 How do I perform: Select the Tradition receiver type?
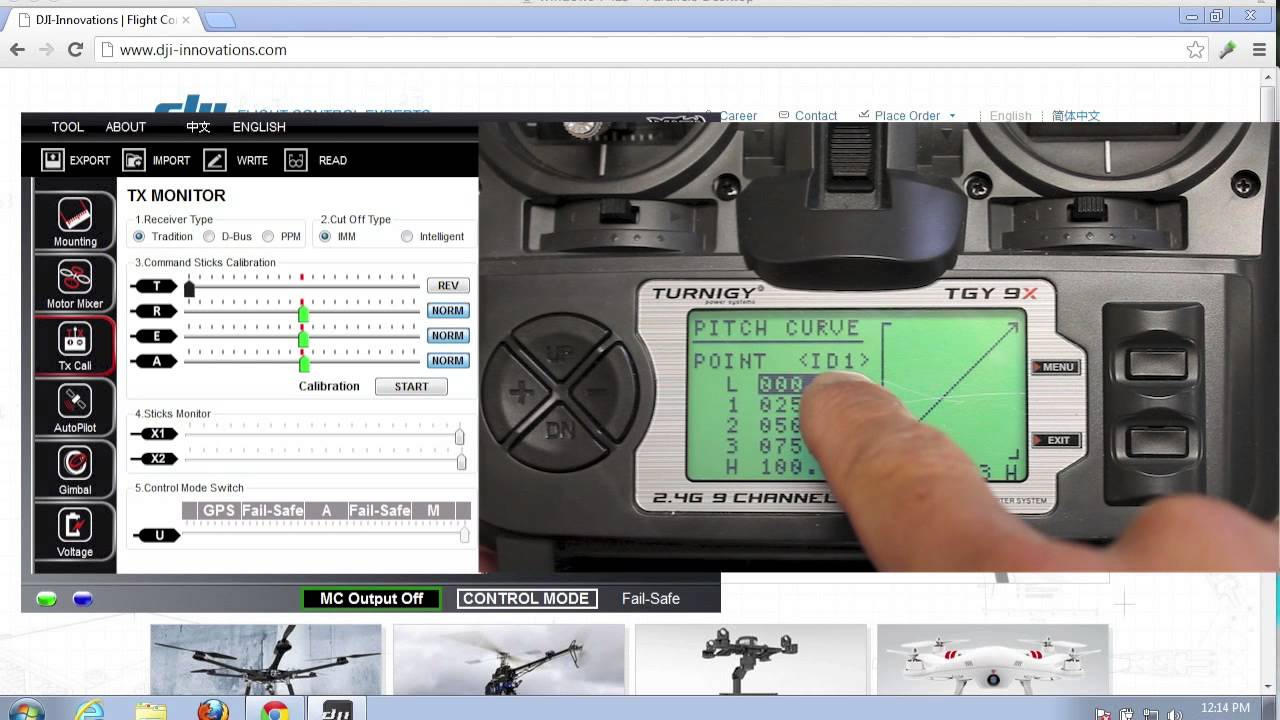pos(139,236)
